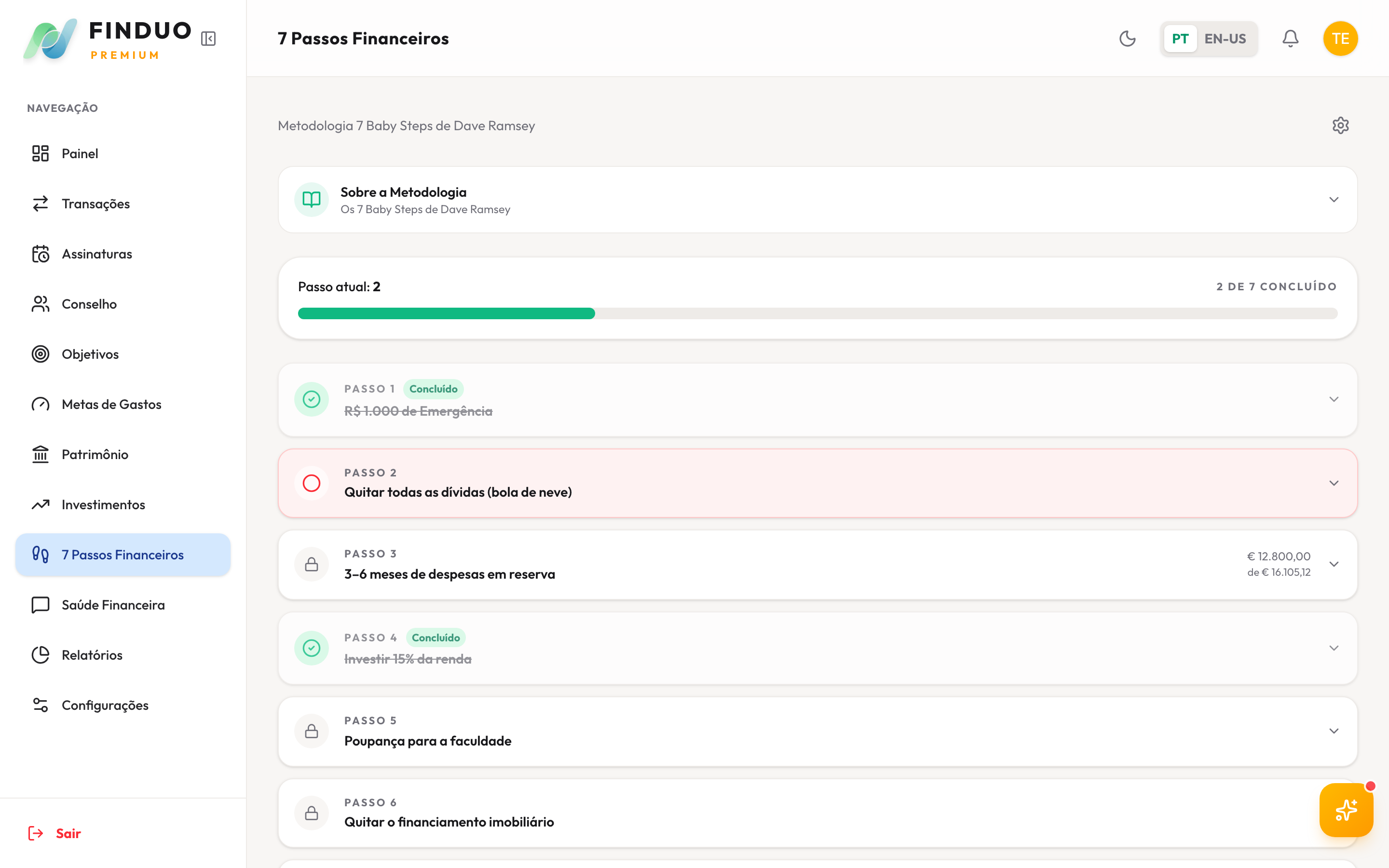
Task: Launch the AI sparkle assistant button
Action: click(x=1346, y=810)
